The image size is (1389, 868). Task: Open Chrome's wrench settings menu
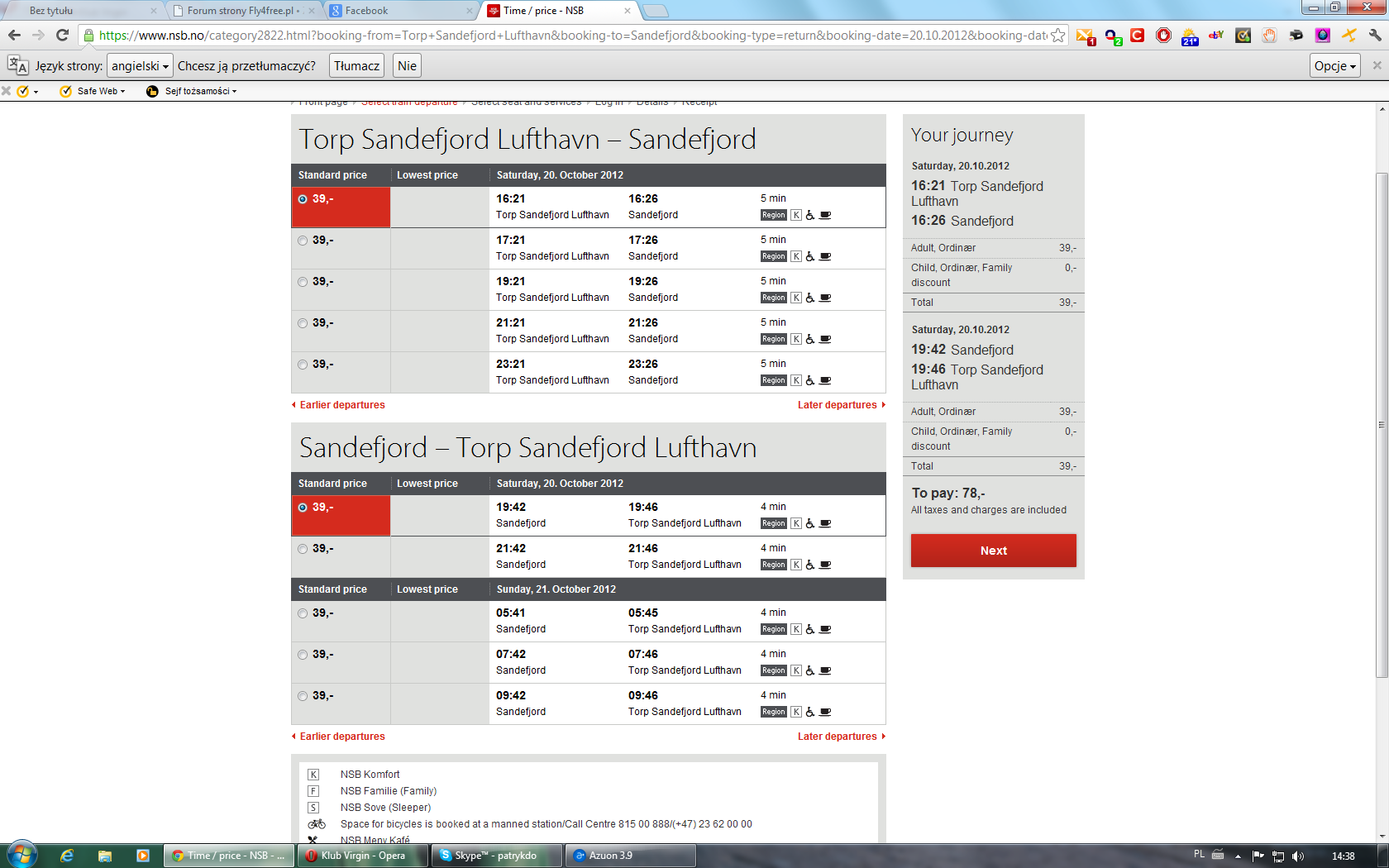1375,36
